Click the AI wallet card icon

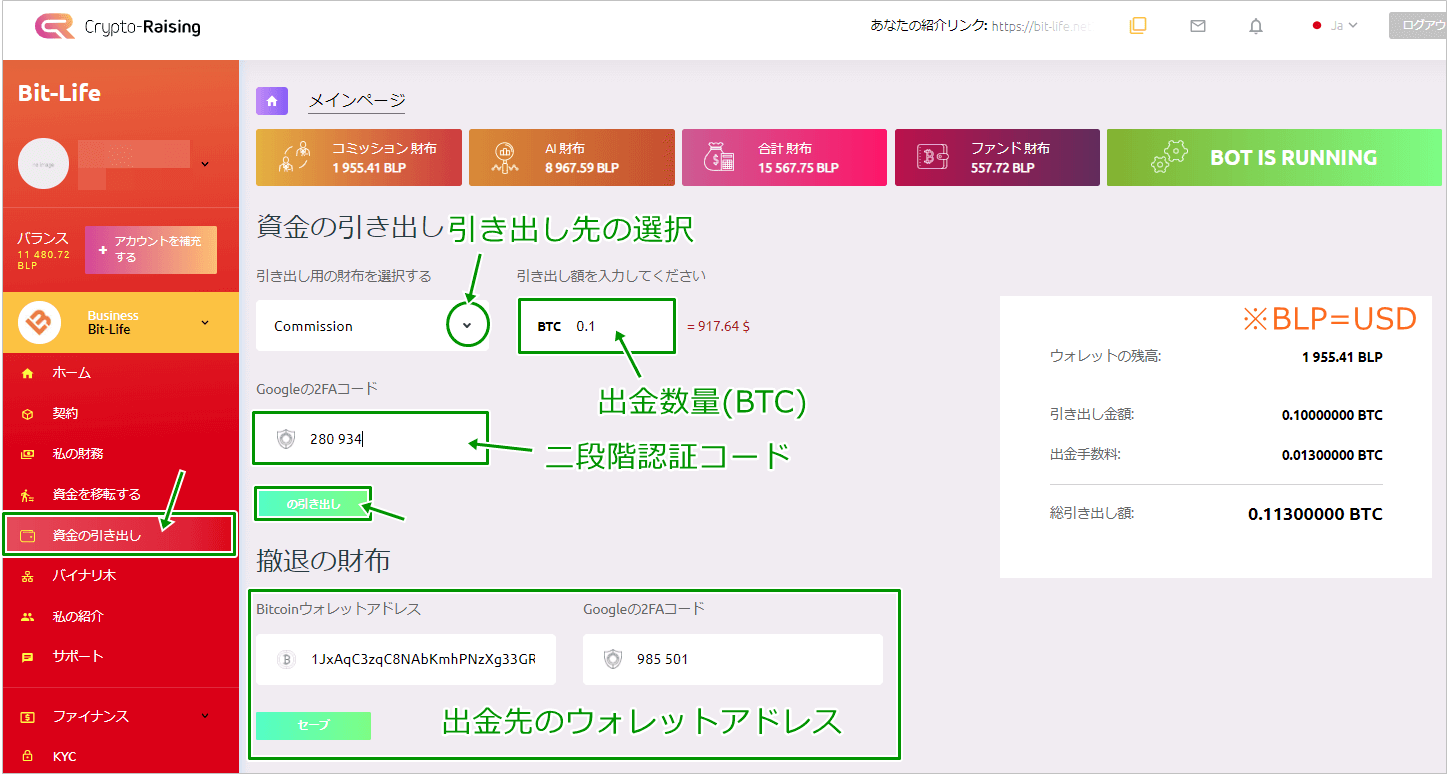pyautogui.click(x=507, y=158)
